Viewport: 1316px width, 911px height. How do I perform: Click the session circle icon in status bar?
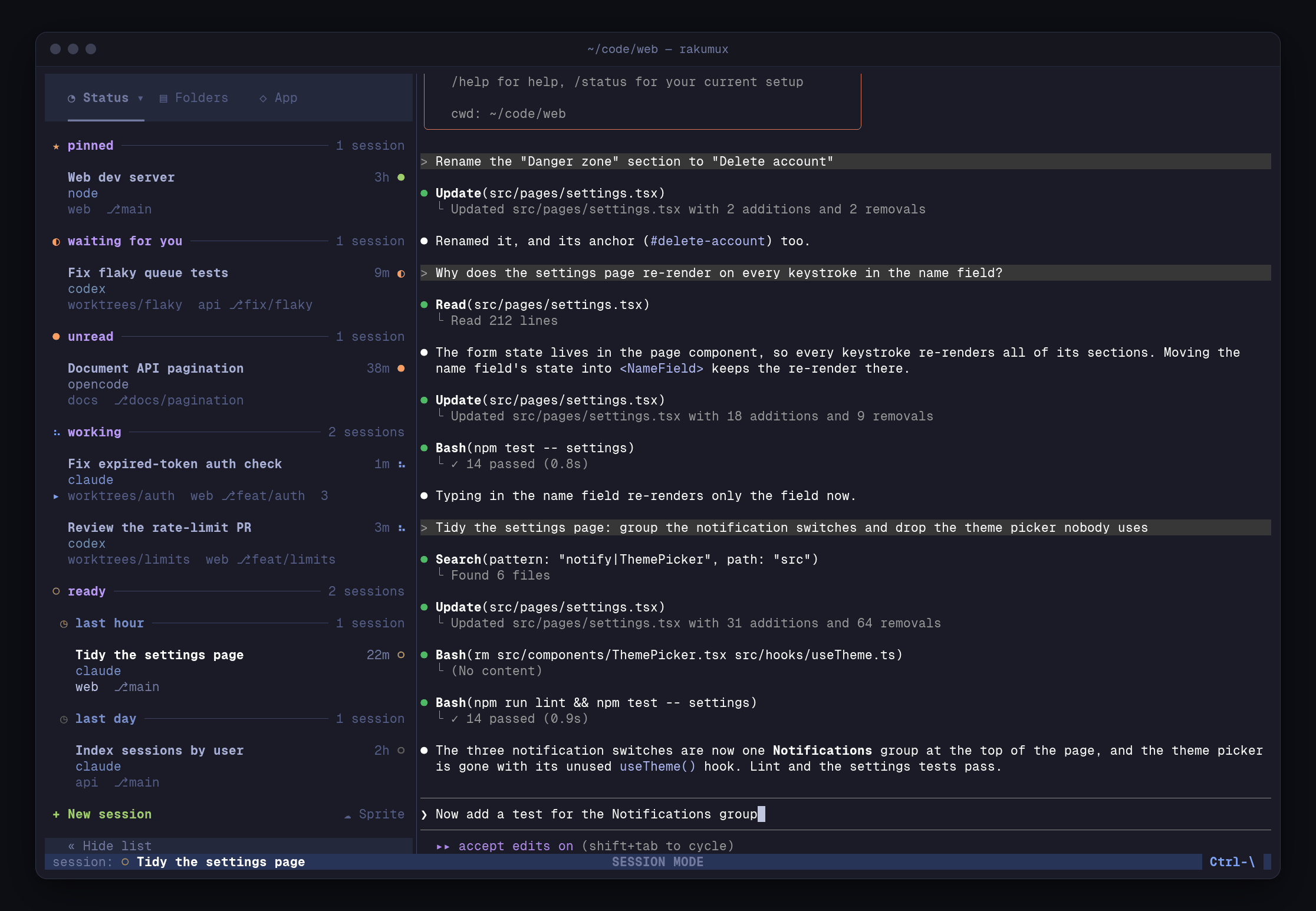tap(125, 862)
